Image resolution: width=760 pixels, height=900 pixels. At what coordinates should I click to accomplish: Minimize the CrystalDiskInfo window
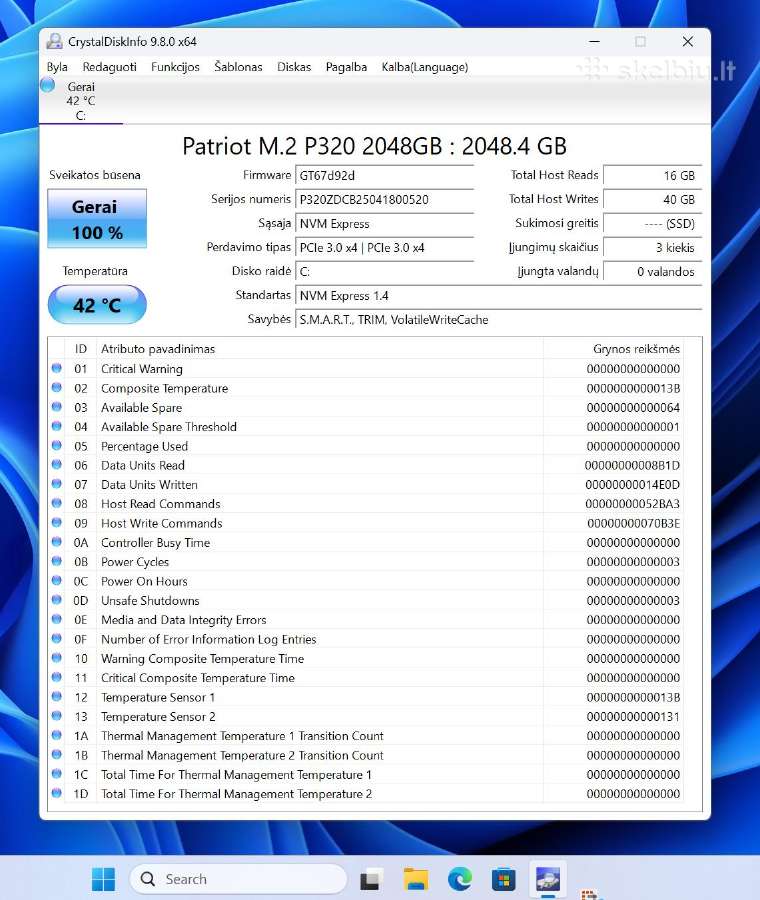click(595, 41)
